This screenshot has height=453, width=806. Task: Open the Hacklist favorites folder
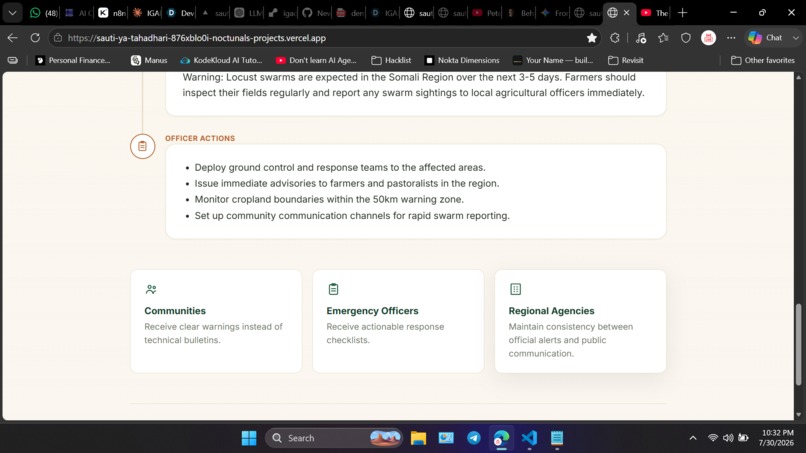(391, 60)
